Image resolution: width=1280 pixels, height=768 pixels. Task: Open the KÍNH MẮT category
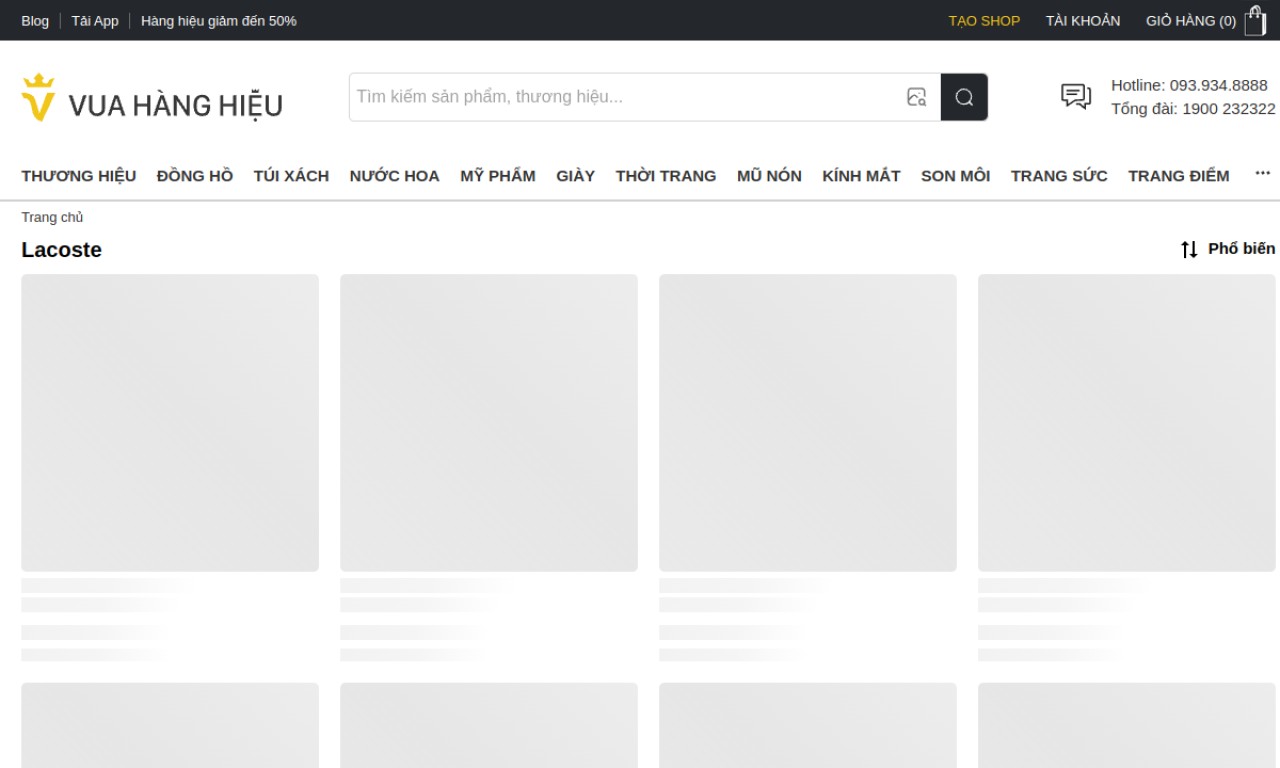coord(861,176)
